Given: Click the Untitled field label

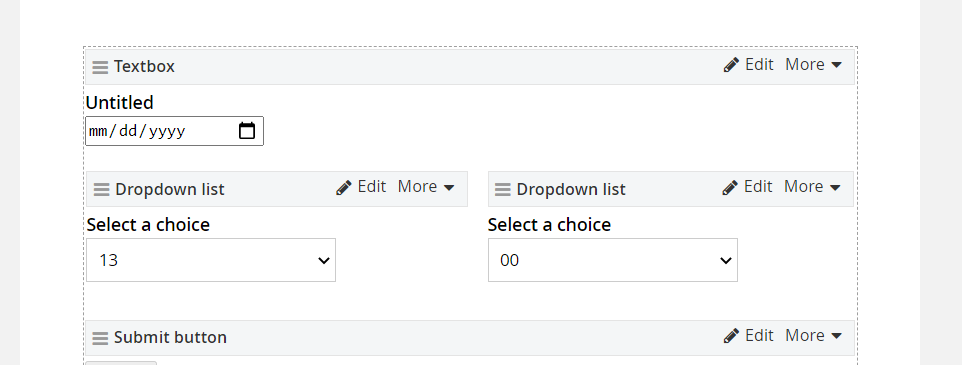Looking at the screenshot, I should click(120, 102).
